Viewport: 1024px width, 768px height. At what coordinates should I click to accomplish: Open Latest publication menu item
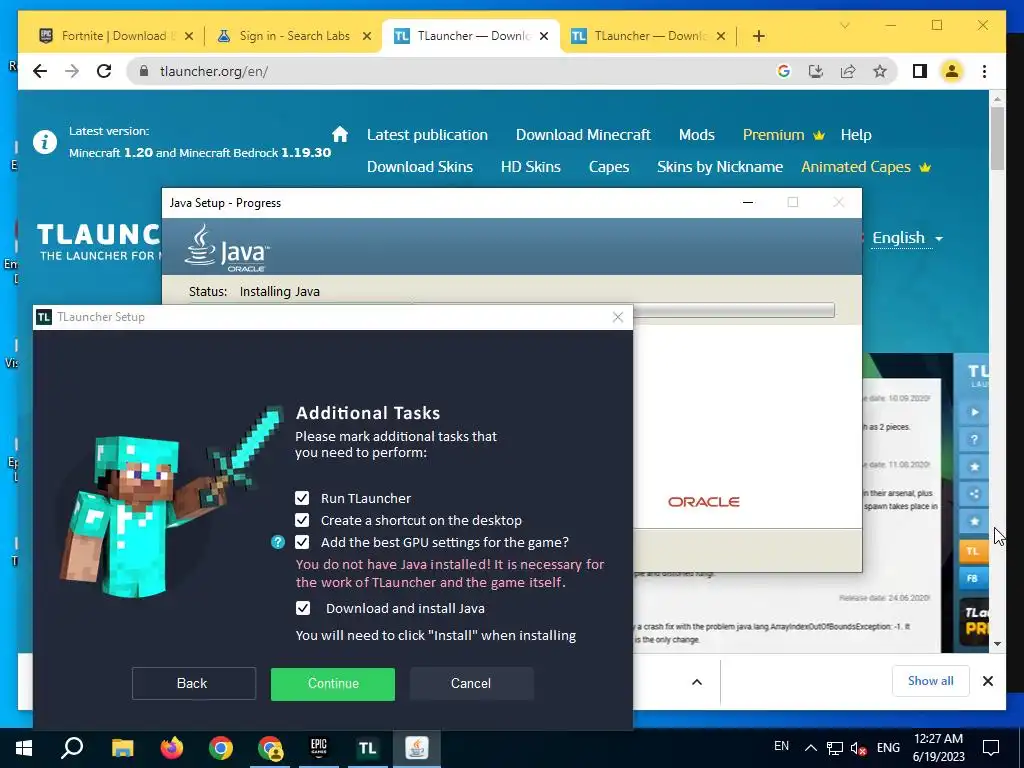(427, 135)
